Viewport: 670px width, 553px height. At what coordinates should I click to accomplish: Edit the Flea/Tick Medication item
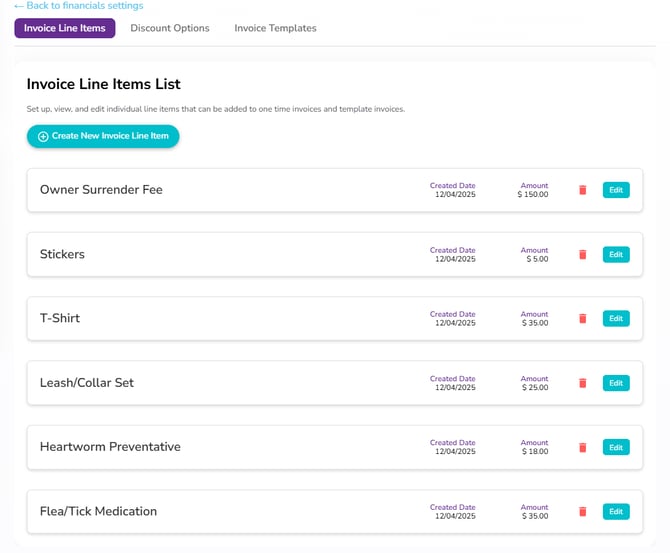point(616,512)
